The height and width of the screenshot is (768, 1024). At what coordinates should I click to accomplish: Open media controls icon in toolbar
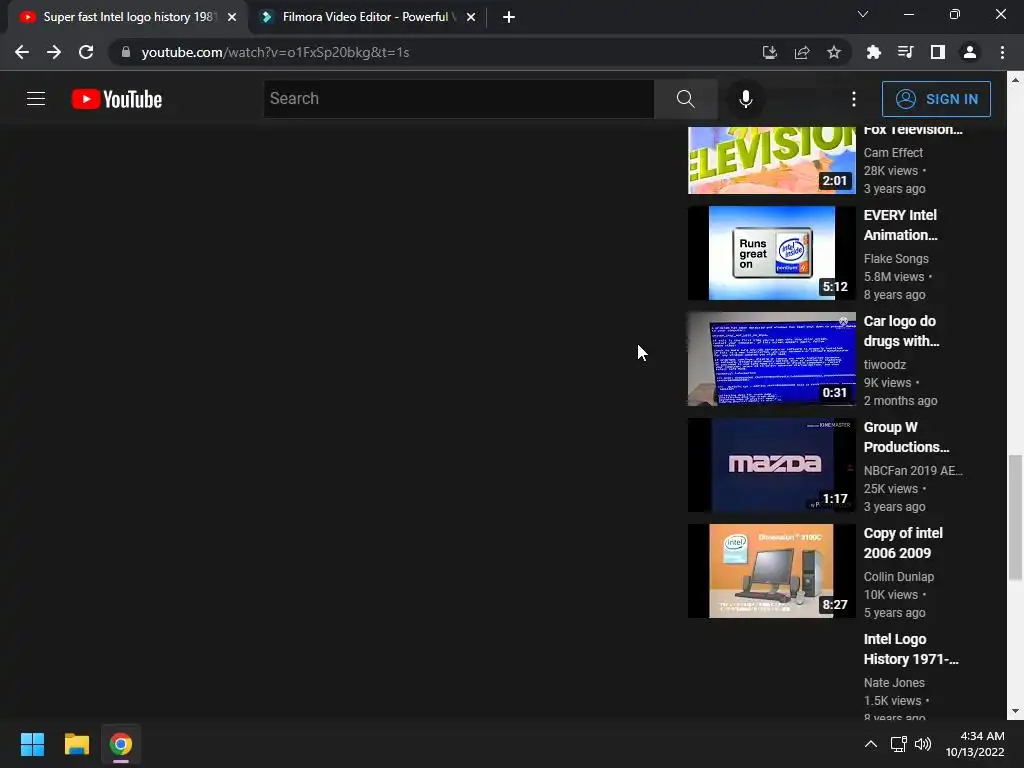point(905,52)
